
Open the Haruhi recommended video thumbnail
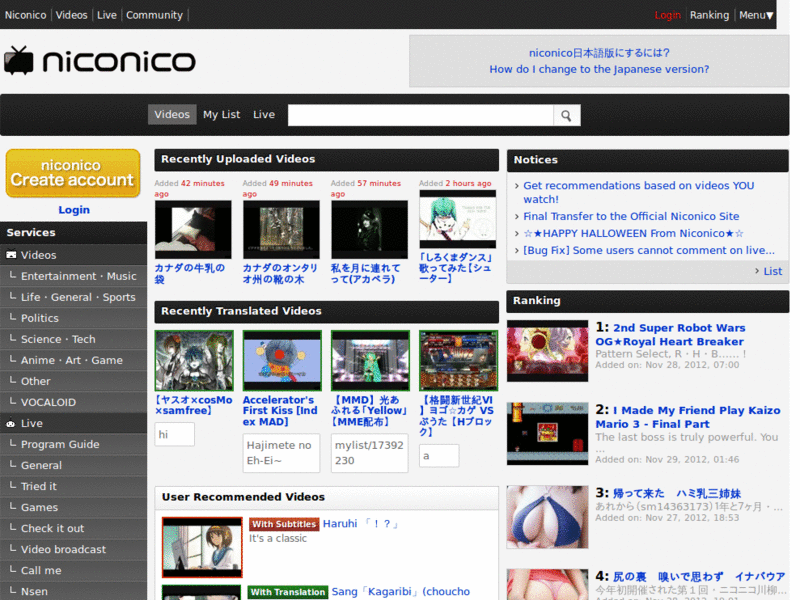click(x=202, y=547)
